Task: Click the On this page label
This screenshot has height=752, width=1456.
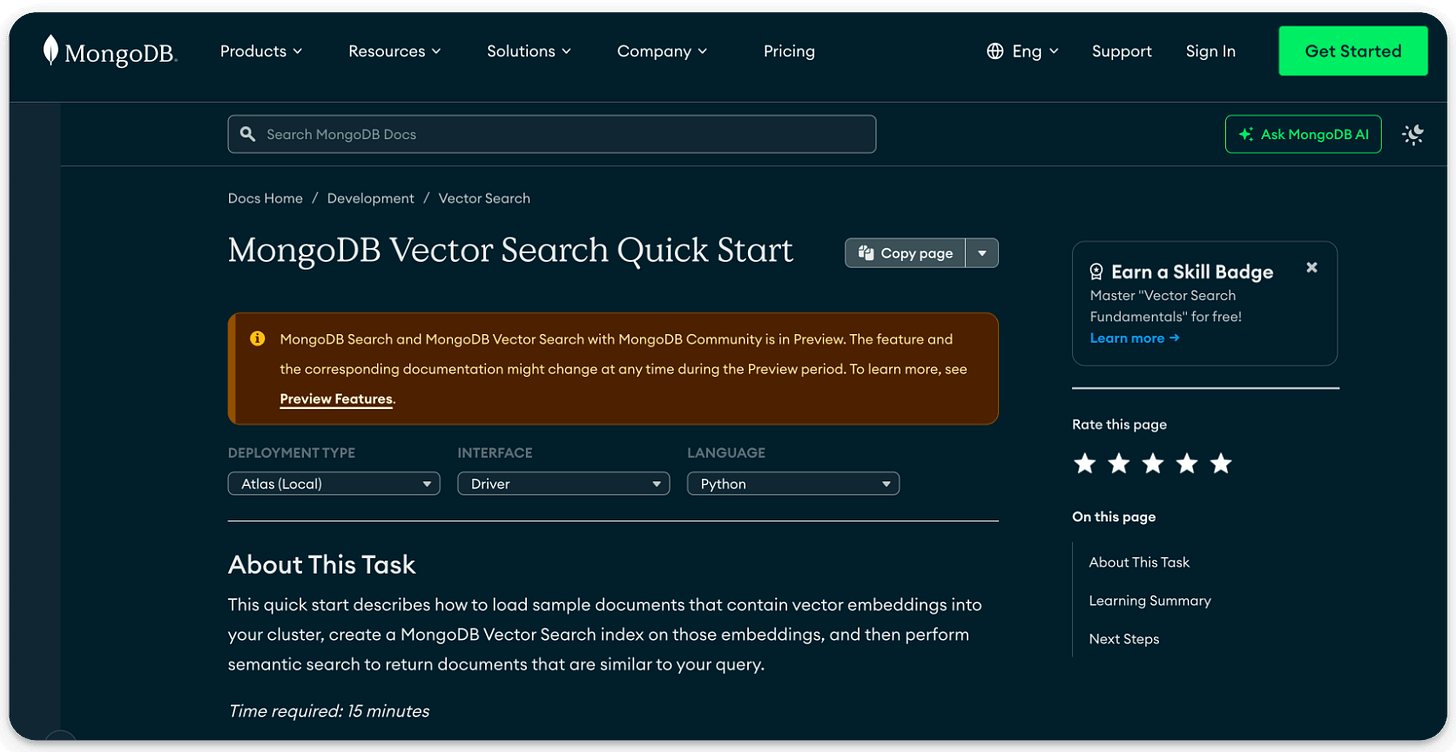Action: point(1114,517)
